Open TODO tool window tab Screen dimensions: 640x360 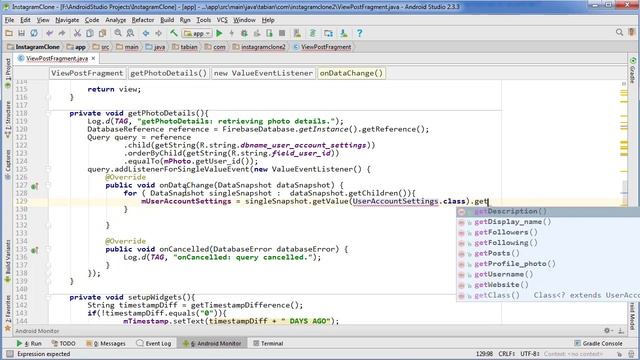64,344
